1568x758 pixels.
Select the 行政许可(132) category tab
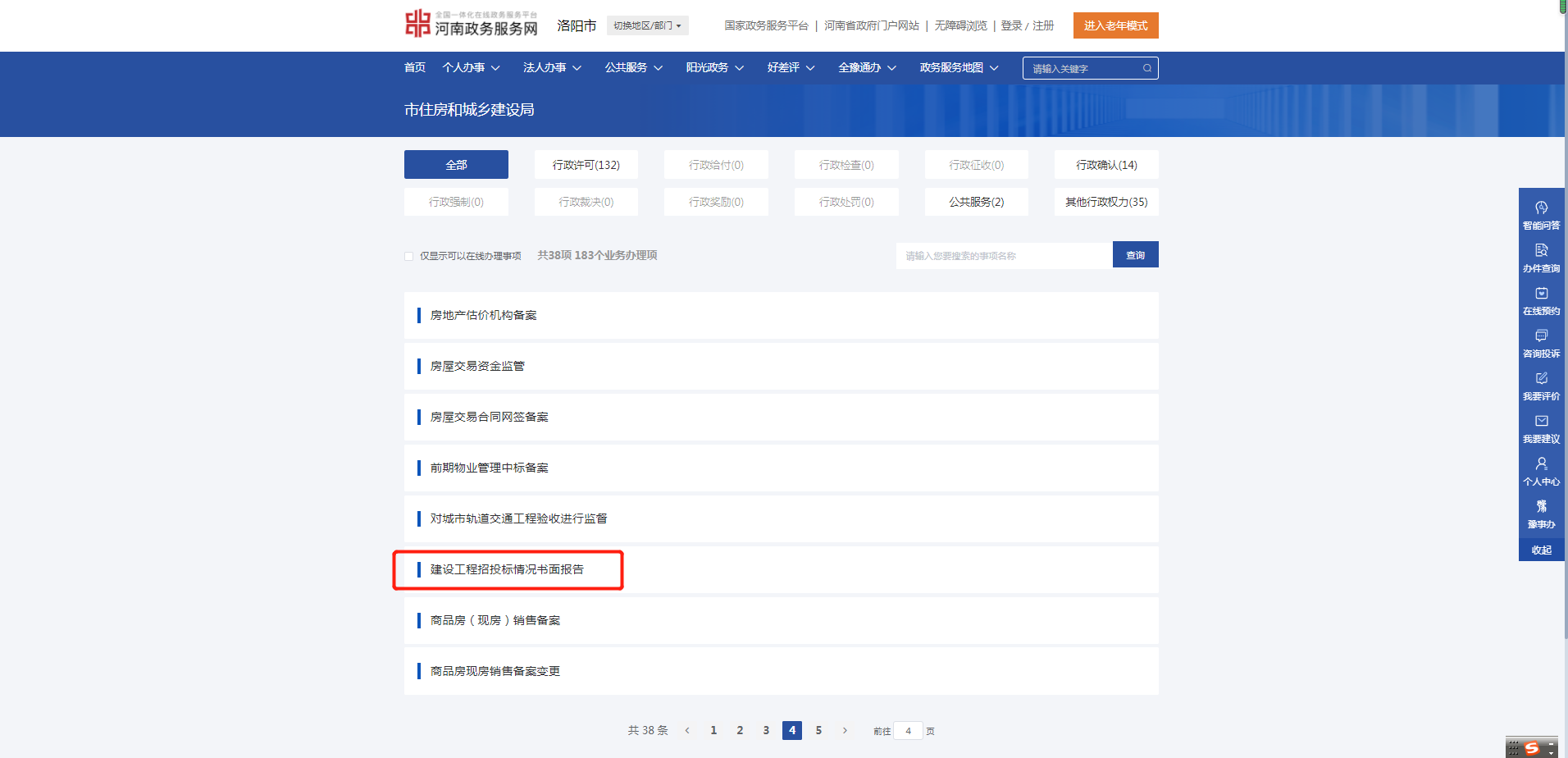586,165
